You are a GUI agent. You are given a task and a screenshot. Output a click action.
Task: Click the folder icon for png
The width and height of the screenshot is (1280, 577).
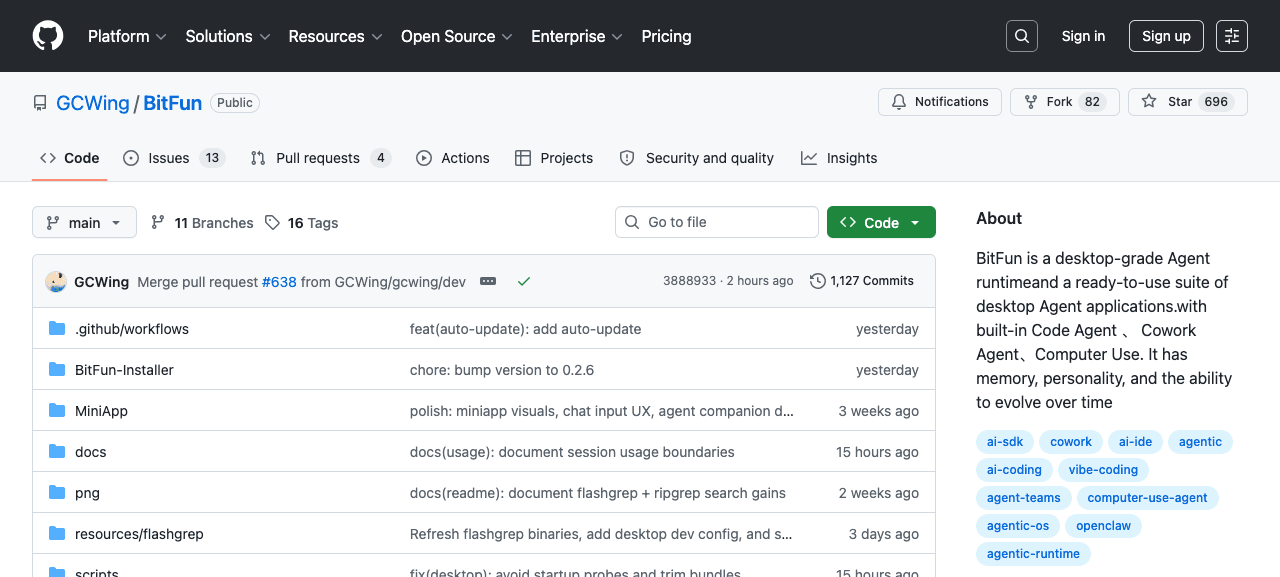[x=57, y=493]
